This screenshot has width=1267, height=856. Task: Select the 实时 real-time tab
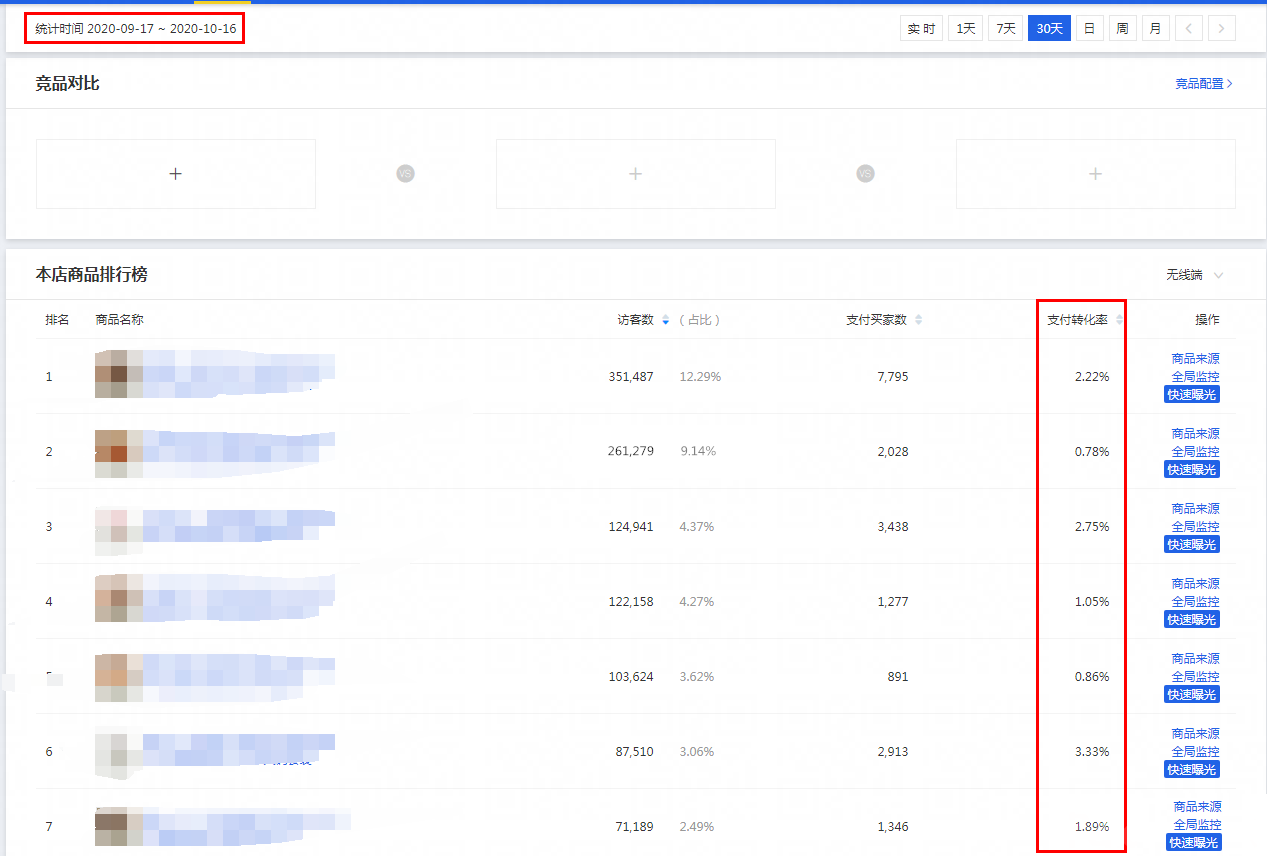click(921, 29)
